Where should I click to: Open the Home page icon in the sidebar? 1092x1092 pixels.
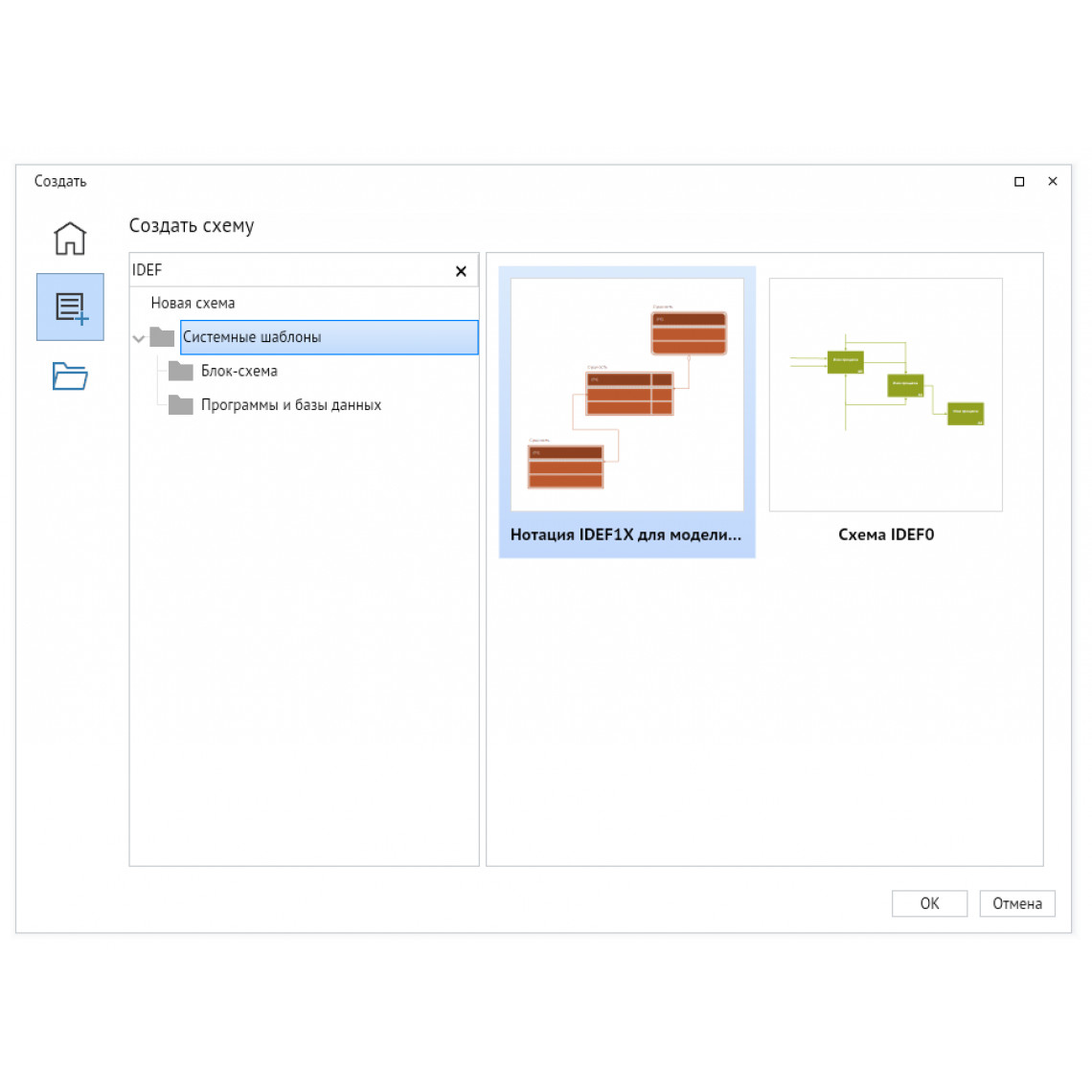[70, 239]
